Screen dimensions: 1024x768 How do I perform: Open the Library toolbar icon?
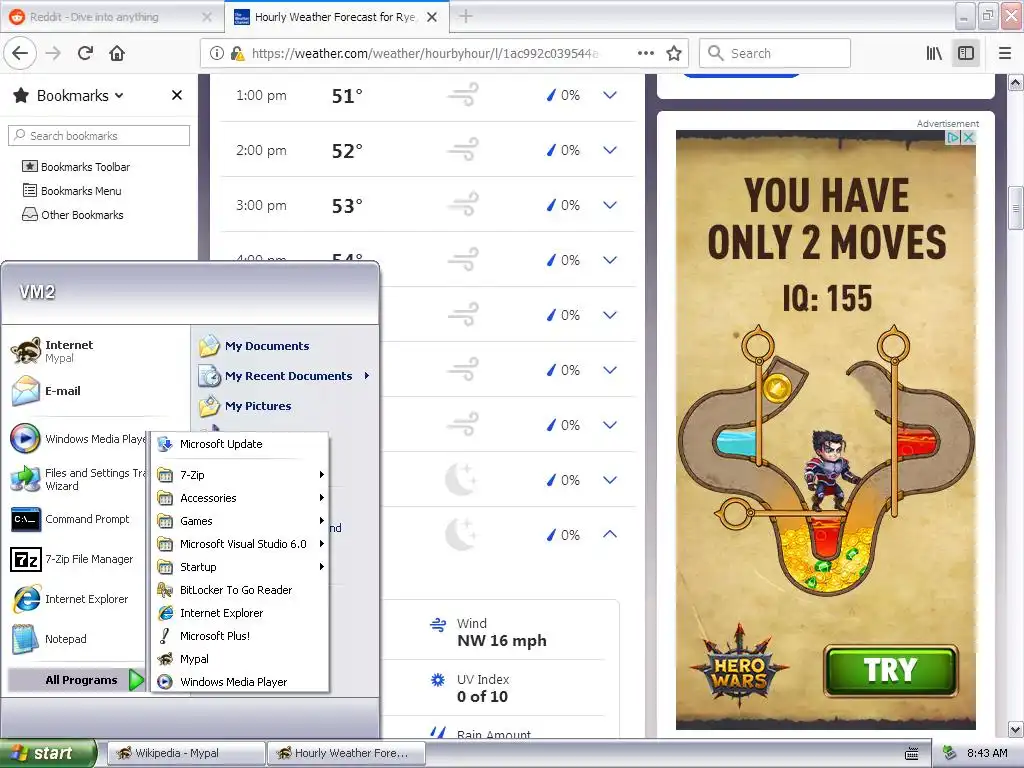tap(934, 54)
